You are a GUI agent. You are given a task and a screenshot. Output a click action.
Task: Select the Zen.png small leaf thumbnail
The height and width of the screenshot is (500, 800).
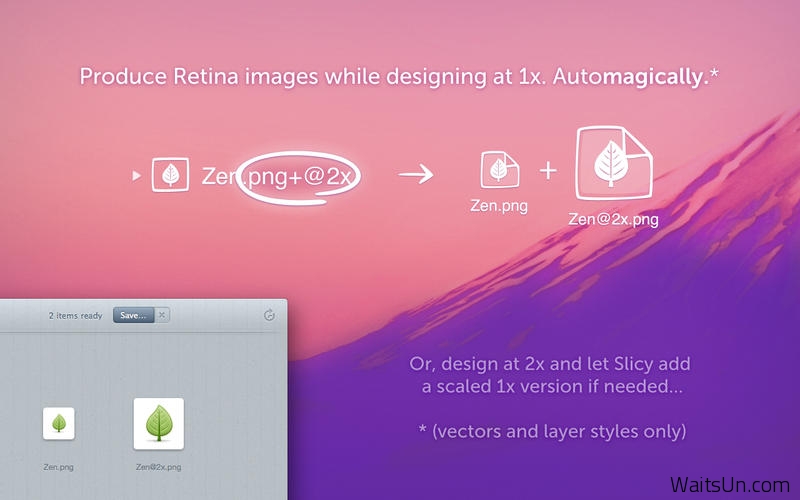click(x=59, y=423)
